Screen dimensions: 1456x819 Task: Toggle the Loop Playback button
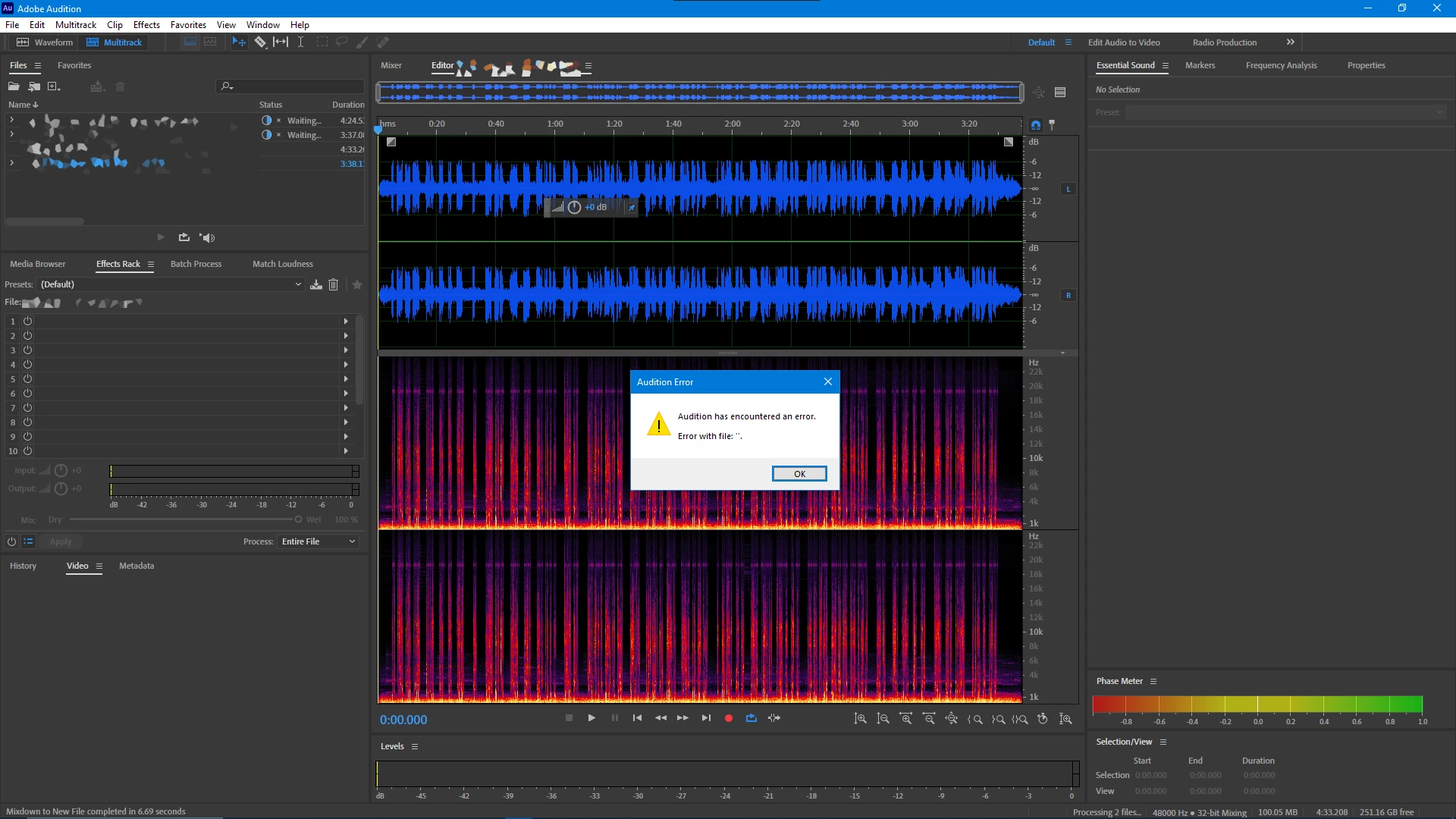[751, 718]
